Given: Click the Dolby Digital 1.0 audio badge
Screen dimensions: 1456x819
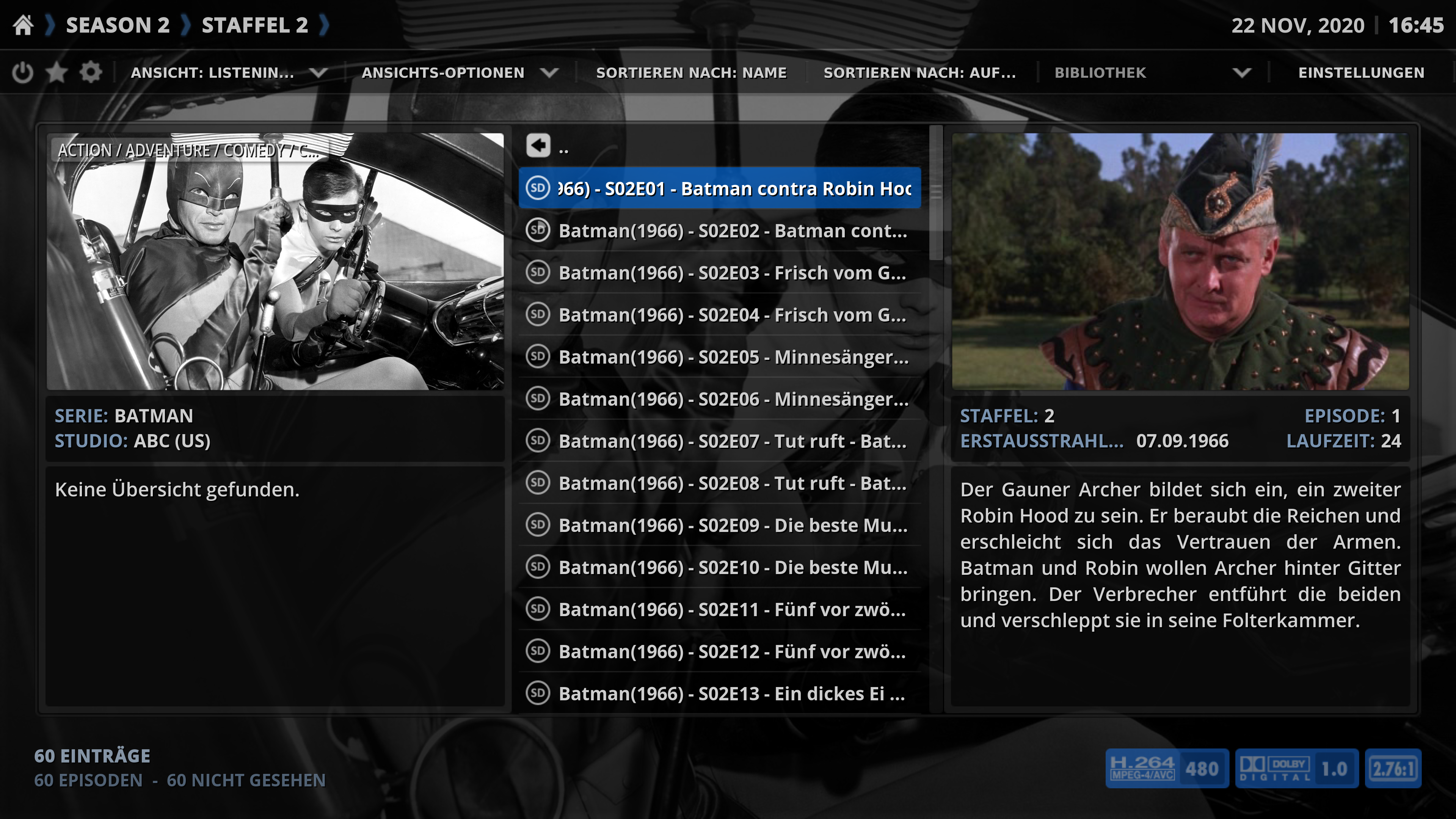Looking at the screenshot, I should click(x=1297, y=769).
